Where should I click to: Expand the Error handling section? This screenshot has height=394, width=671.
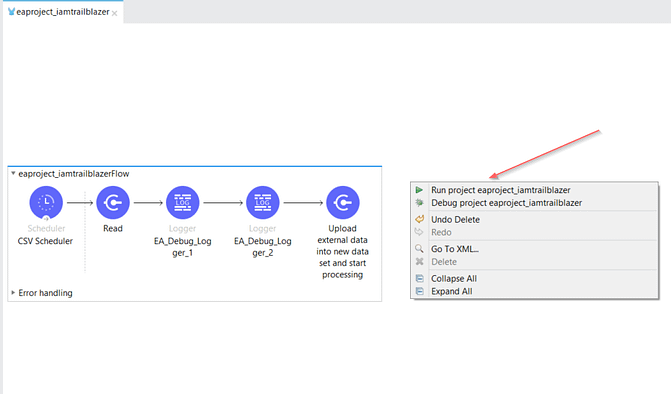coord(13,293)
